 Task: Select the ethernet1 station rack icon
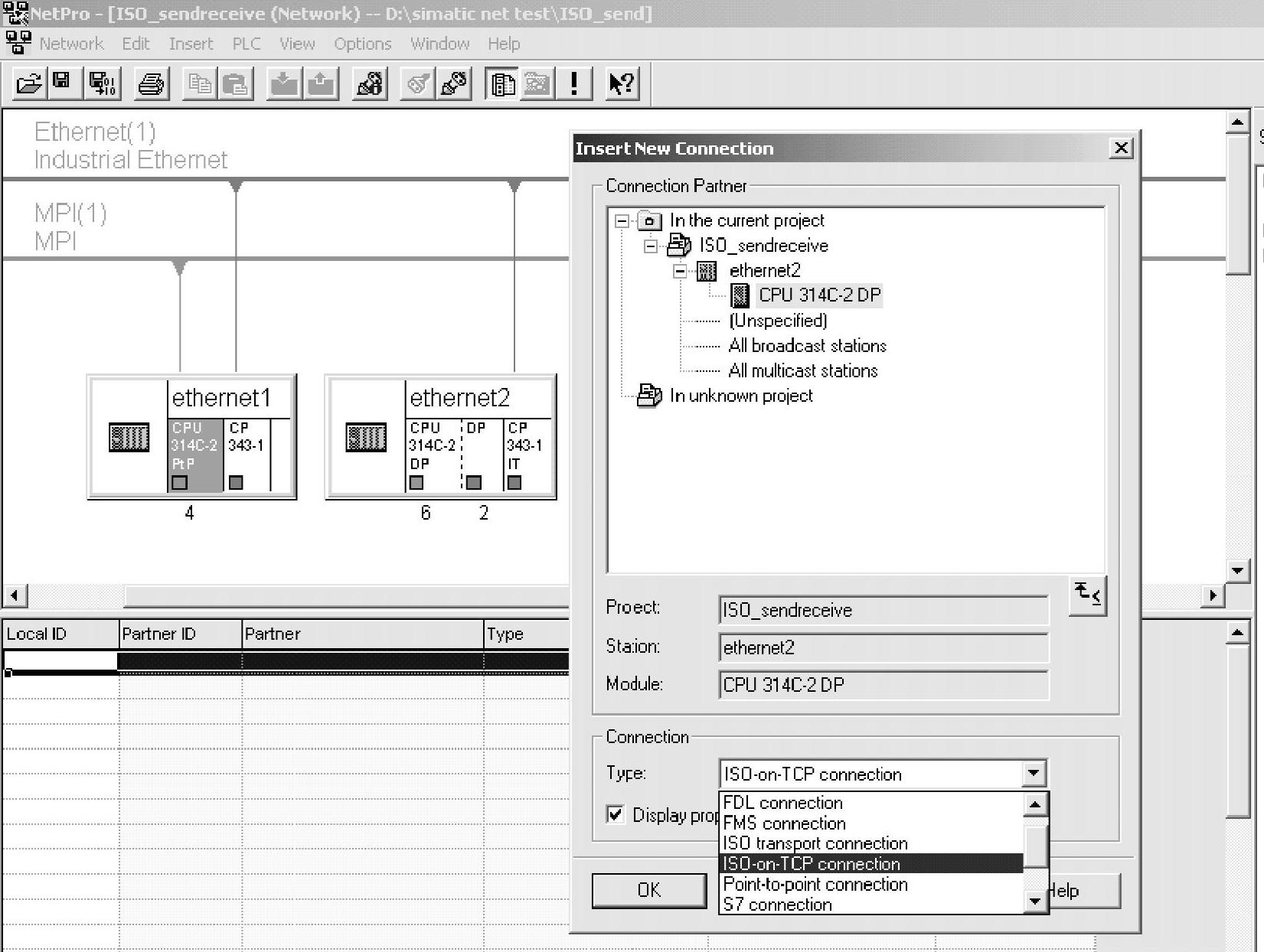(x=129, y=437)
